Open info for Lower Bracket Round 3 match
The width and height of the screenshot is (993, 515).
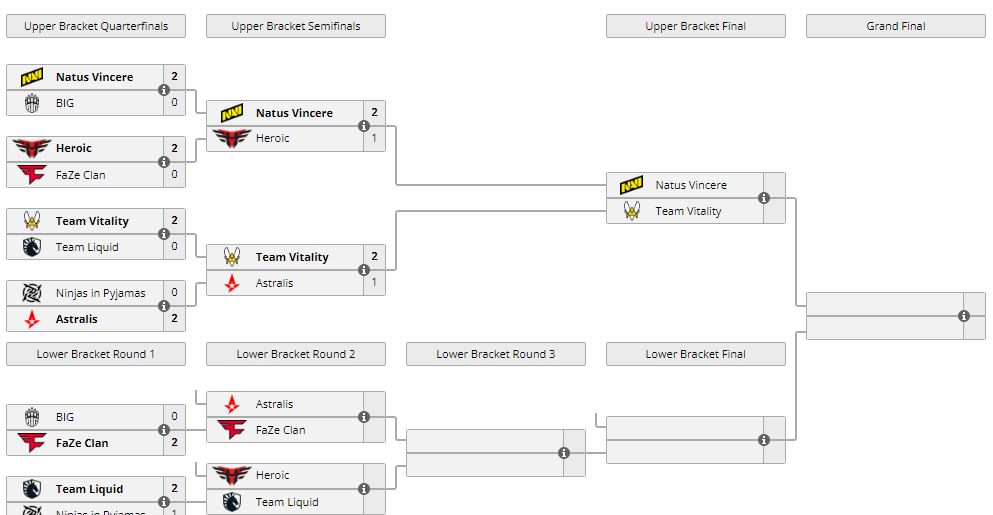[x=564, y=453]
